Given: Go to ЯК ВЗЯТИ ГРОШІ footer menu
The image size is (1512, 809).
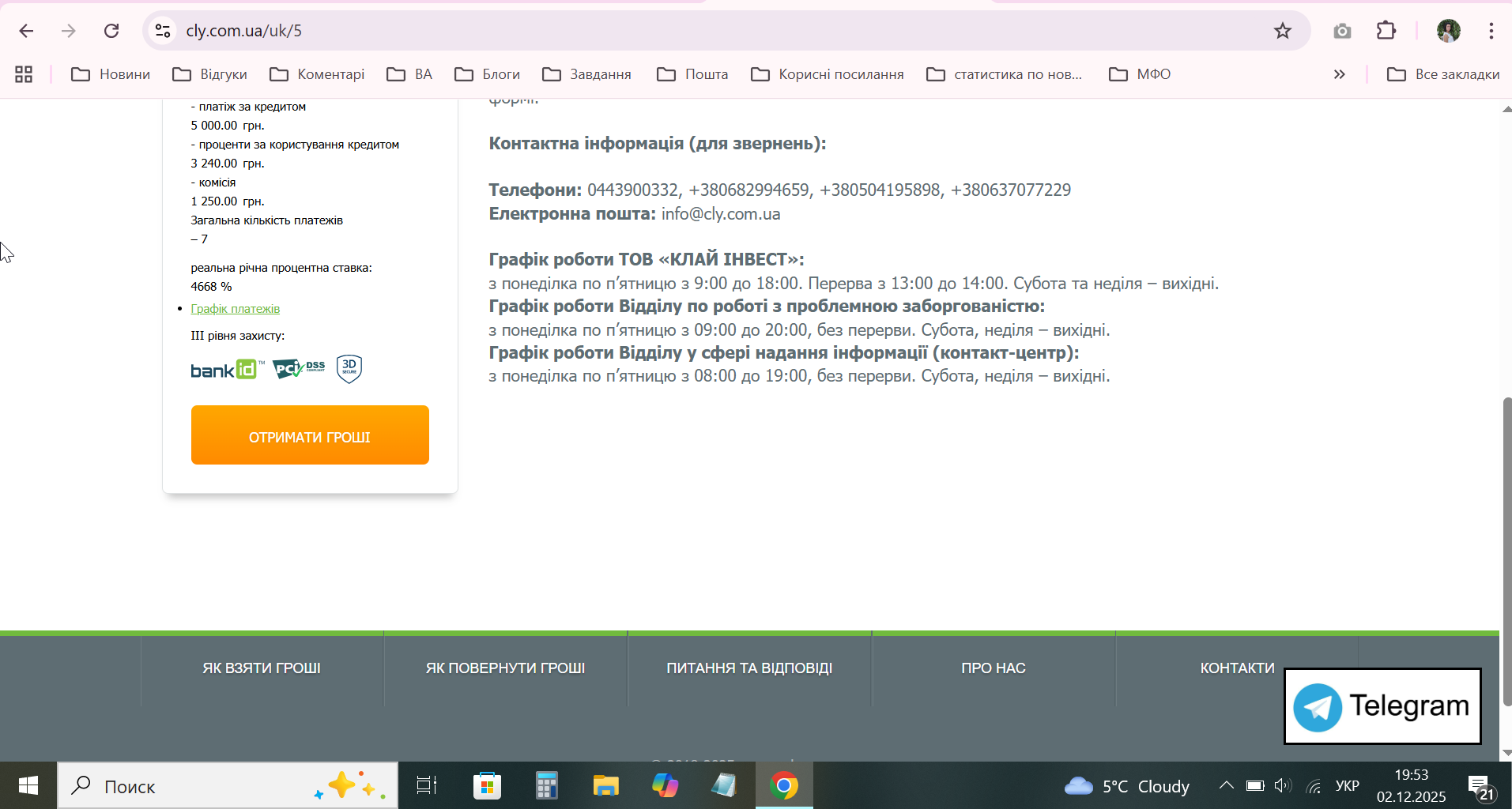Looking at the screenshot, I should tap(262, 668).
